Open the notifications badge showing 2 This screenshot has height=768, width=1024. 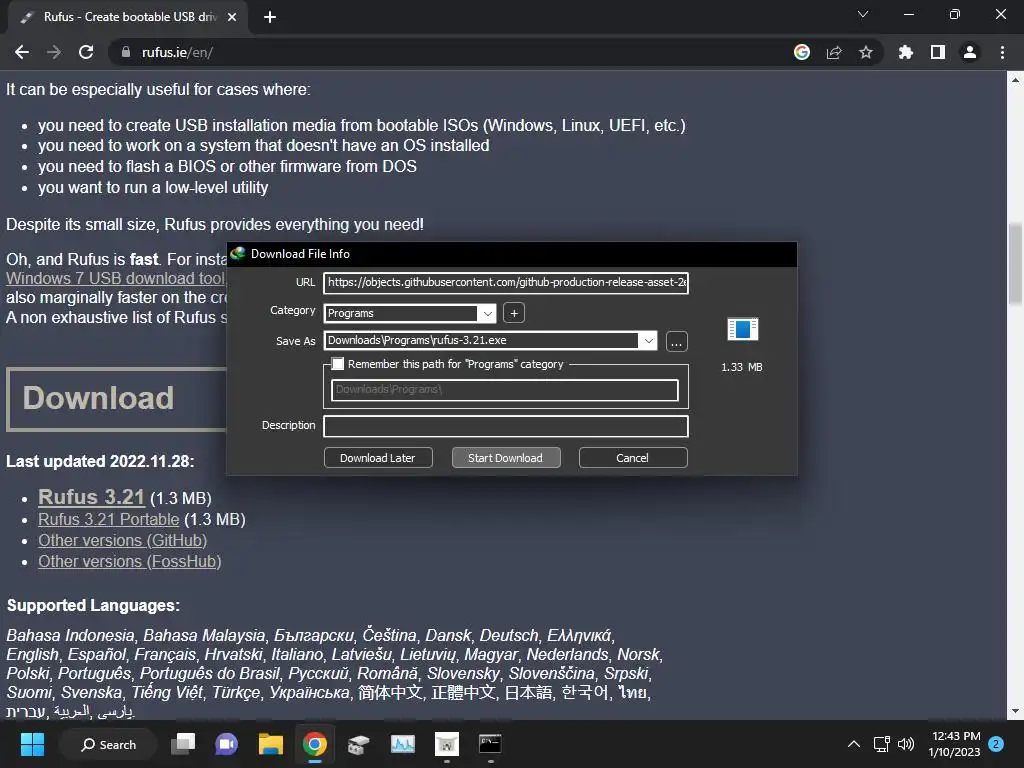(x=996, y=744)
